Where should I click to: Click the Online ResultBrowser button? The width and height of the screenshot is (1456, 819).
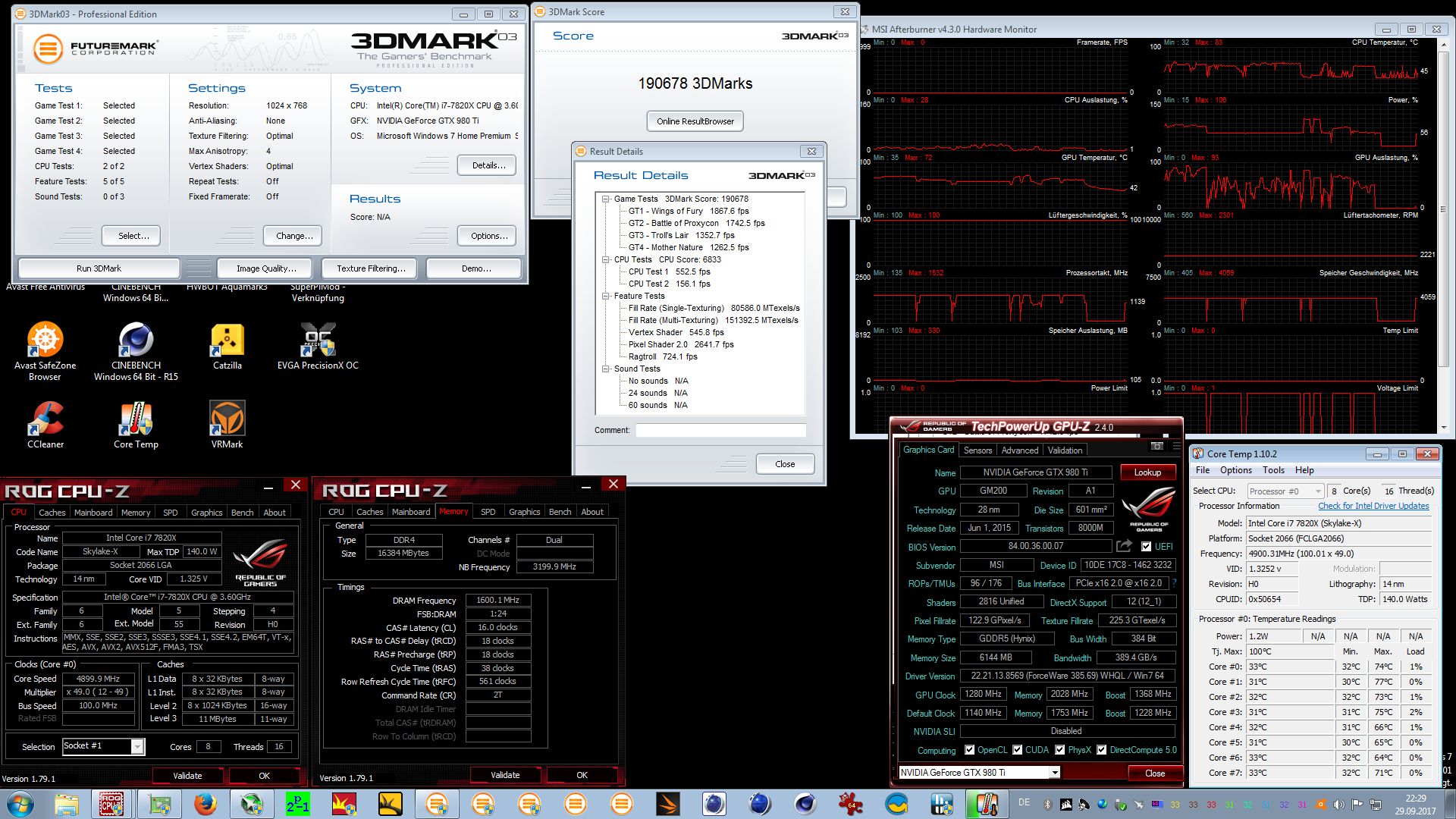pyautogui.click(x=695, y=121)
